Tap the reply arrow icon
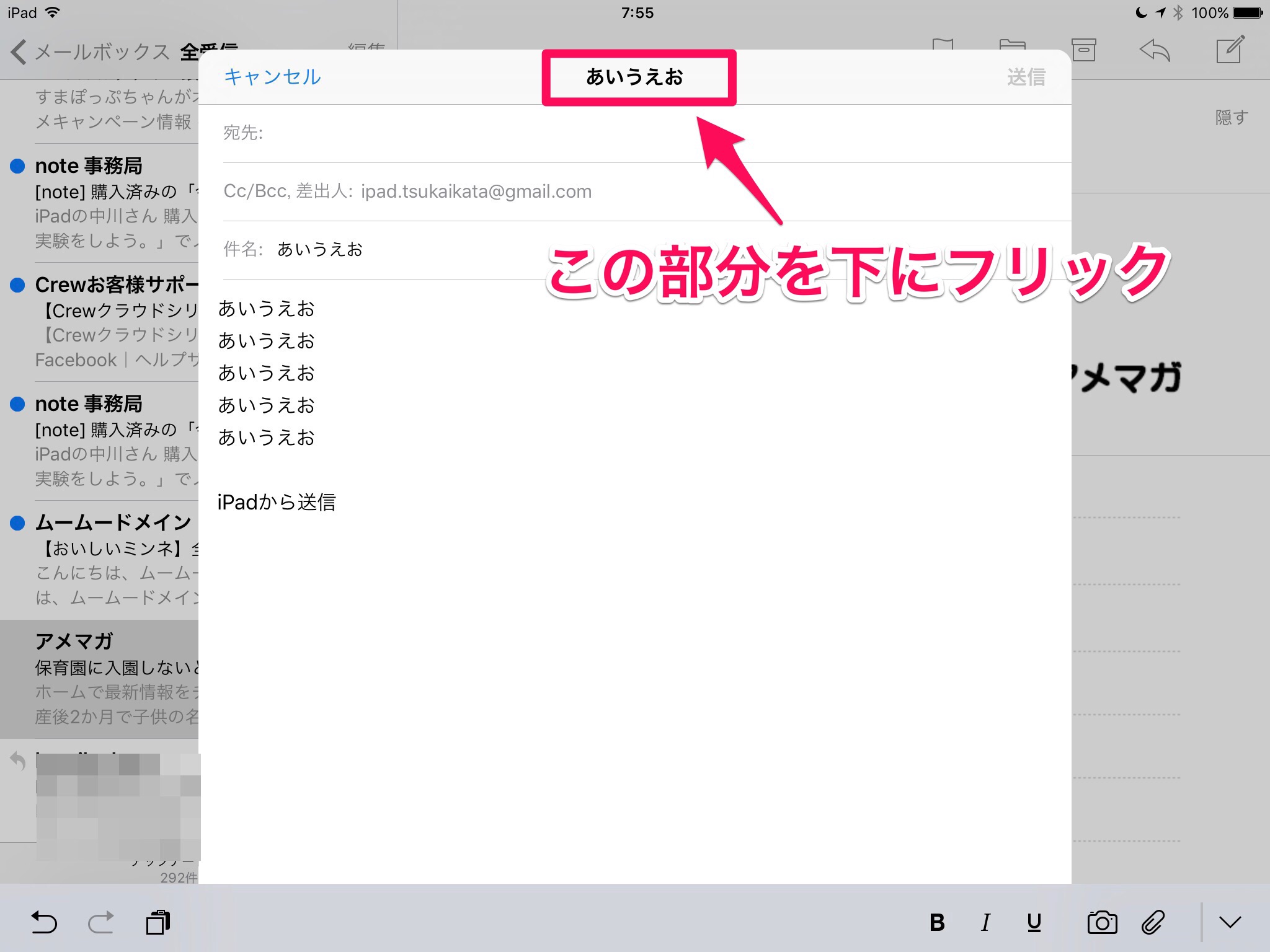The height and width of the screenshot is (952, 1270). pyautogui.click(x=1155, y=50)
